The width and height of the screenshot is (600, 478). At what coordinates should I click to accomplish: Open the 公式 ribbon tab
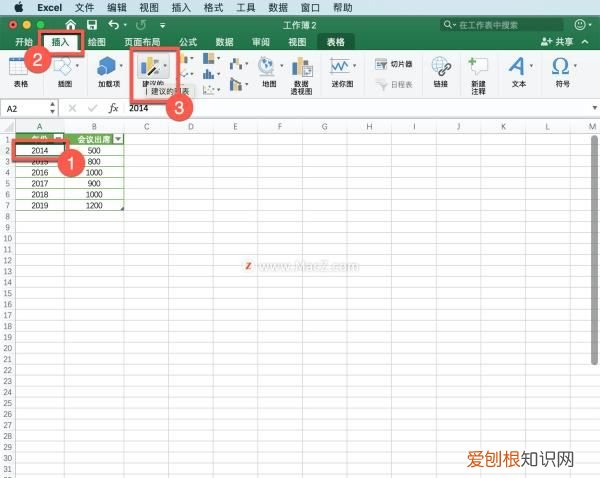click(188, 42)
